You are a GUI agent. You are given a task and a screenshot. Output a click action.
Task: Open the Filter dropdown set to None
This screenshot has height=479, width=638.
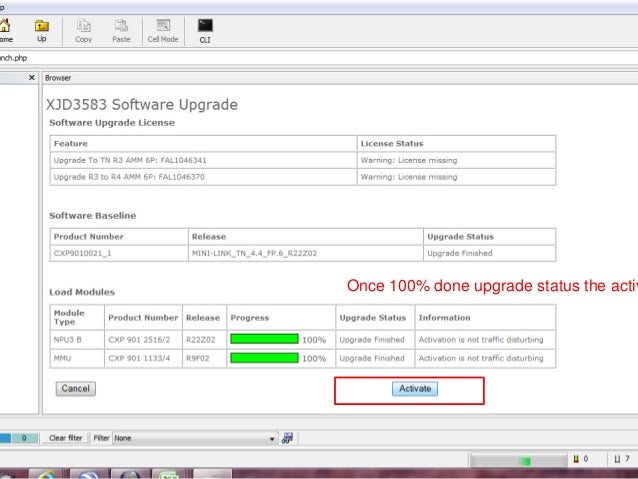[195, 438]
